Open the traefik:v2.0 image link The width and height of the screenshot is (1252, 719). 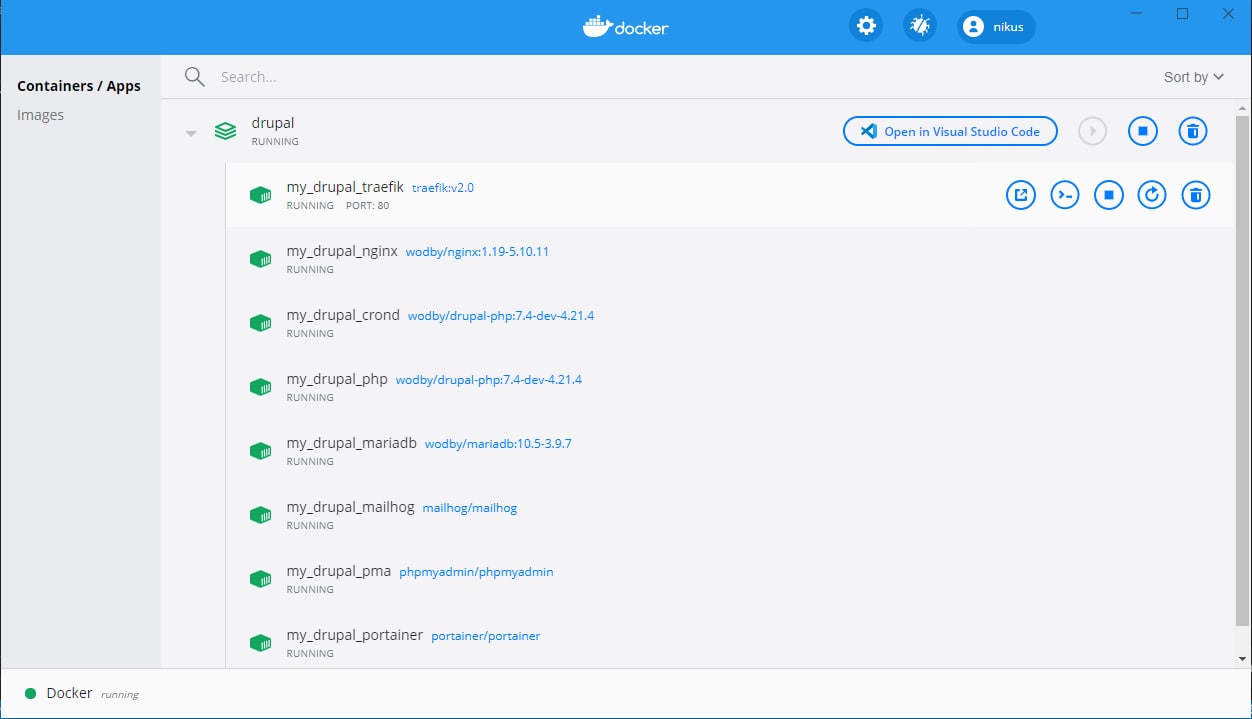coord(443,188)
